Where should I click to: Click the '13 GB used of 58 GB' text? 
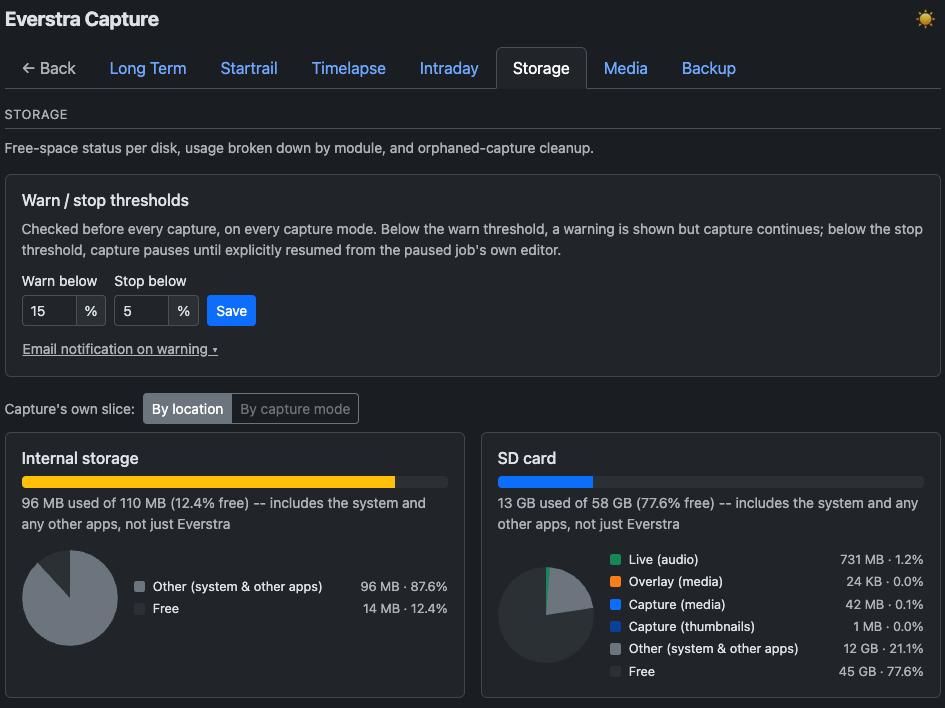(563, 503)
